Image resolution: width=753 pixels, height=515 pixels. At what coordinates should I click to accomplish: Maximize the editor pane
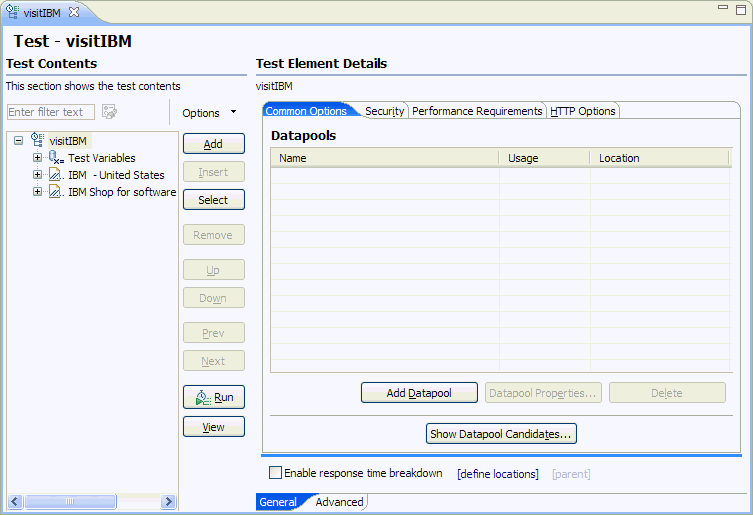(x=741, y=10)
